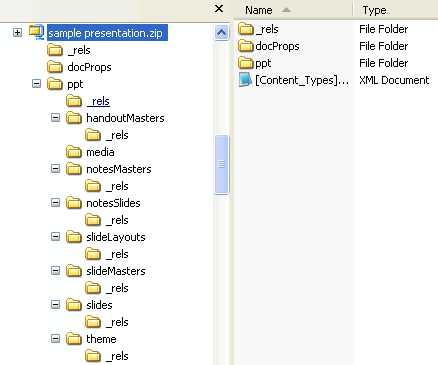Select the theme tree label
Screen dimensions: 438x365
[101, 339]
